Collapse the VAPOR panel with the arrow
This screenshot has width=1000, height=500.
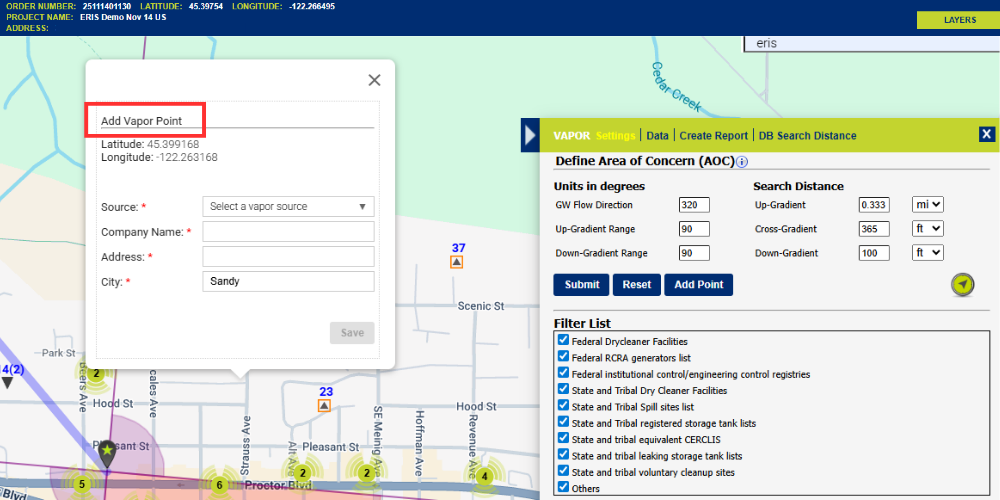(x=531, y=135)
